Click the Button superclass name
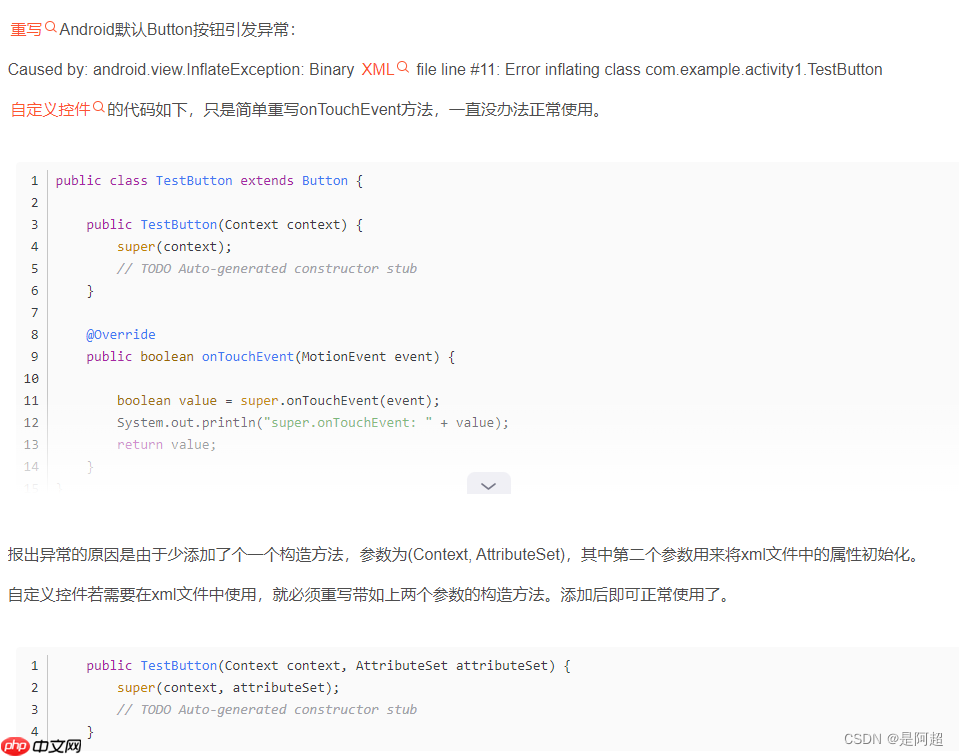Image resolution: width=959 pixels, height=756 pixels. 324,180
